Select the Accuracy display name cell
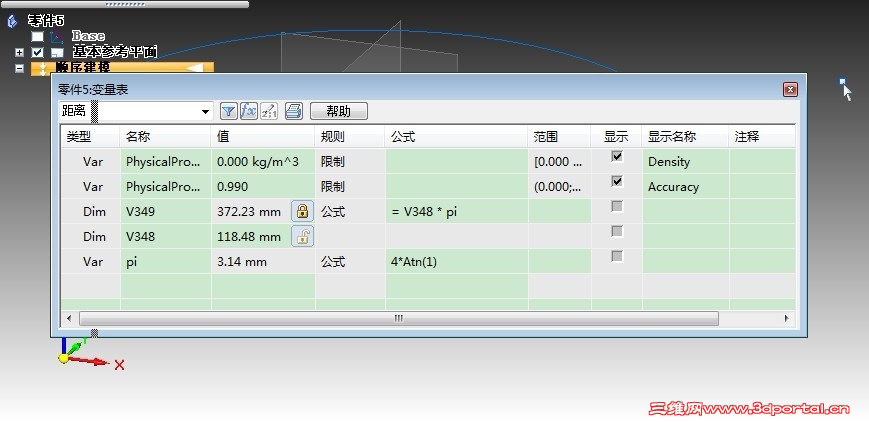This screenshot has height=422, width=869. click(x=685, y=186)
